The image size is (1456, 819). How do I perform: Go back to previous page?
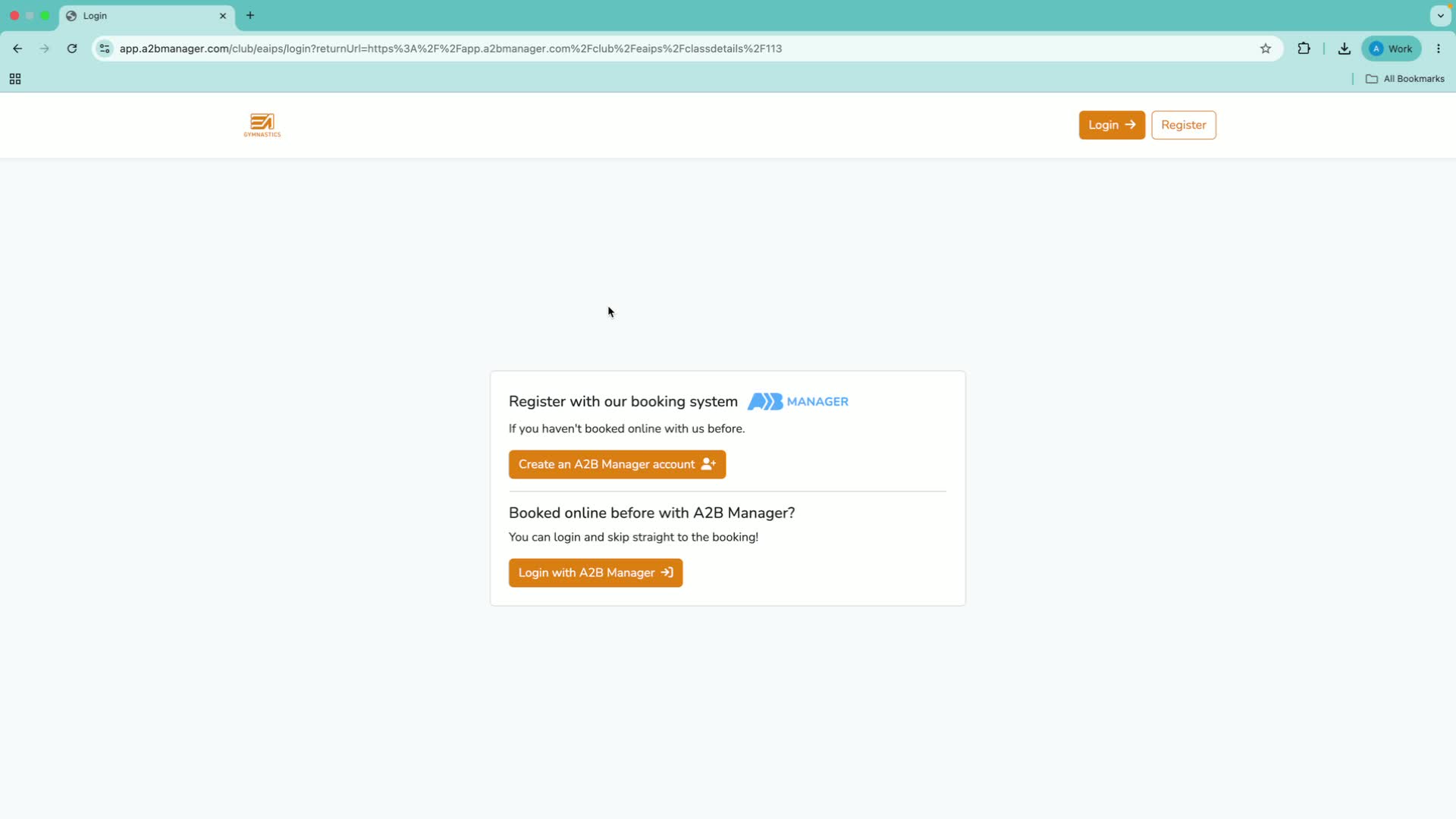pos(17,49)
